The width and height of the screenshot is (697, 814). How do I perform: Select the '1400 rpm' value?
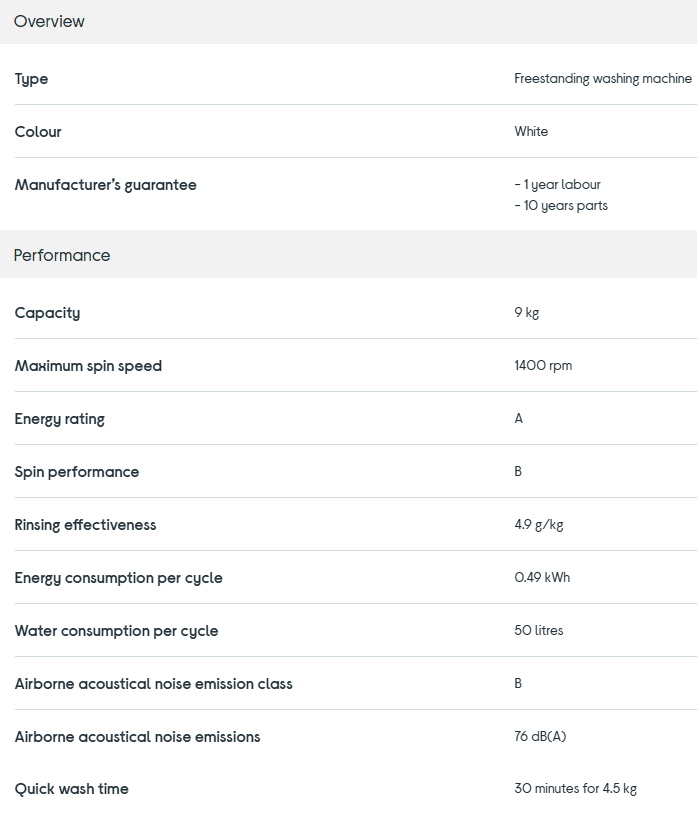tap(543, 366)
